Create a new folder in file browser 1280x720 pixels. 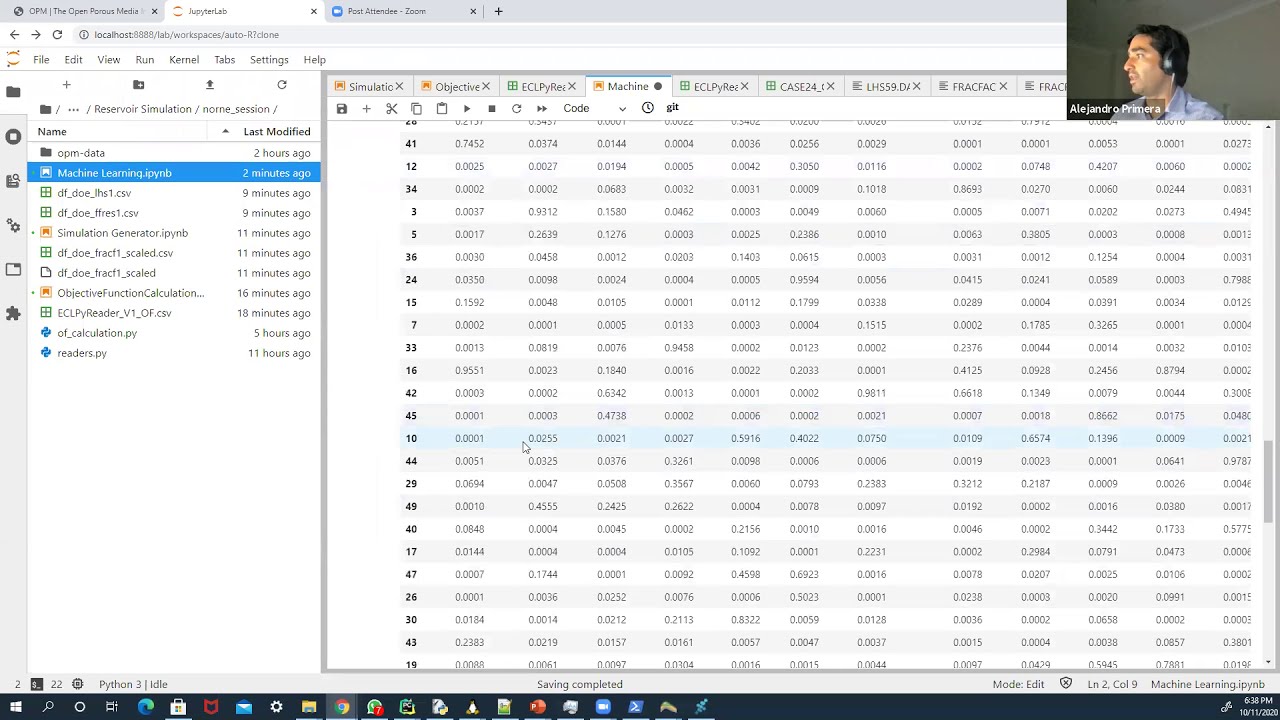138,85
